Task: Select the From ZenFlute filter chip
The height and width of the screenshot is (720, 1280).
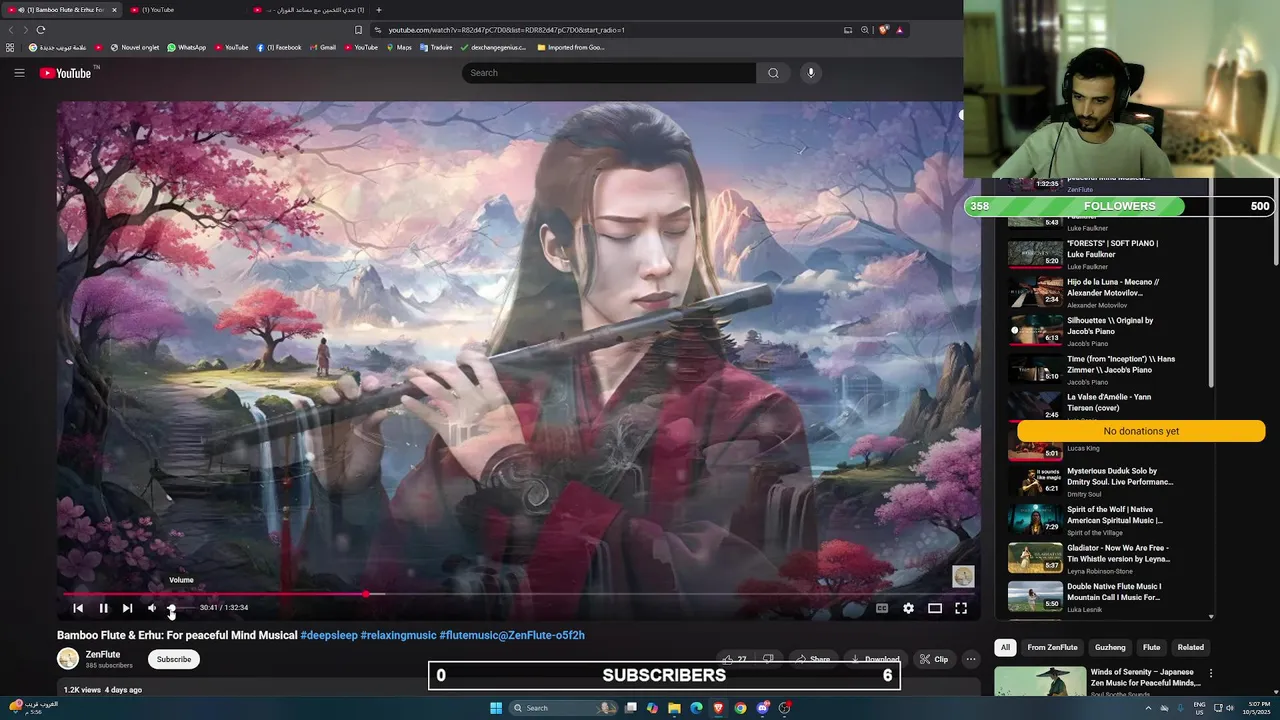Action: (1052, 647)
